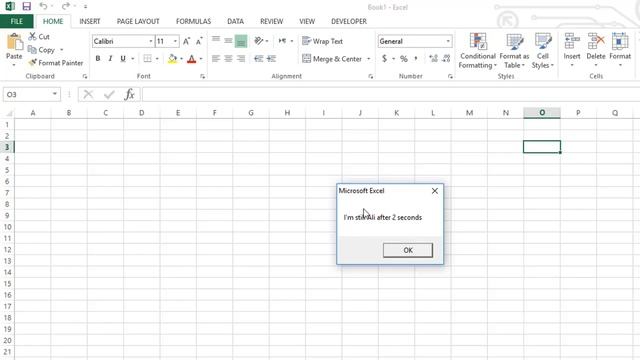Open Cell Styles gallery
640x360 pixels.
543,51
